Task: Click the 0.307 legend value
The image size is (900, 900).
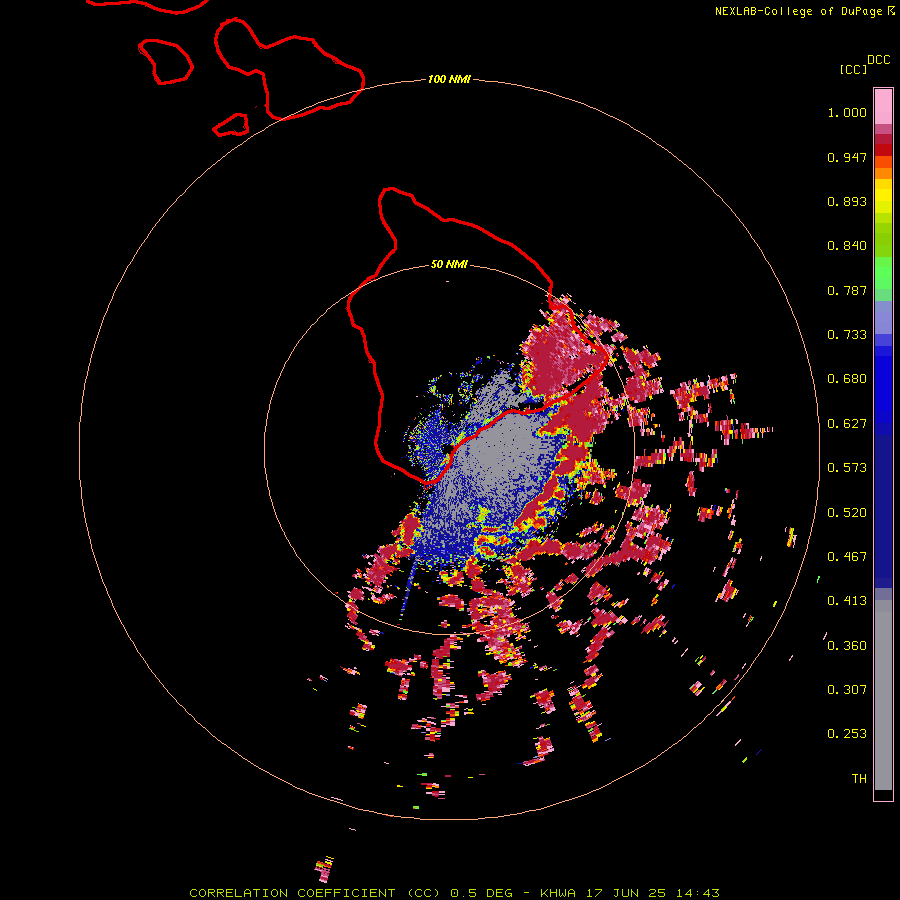Action: [x=847, y=690]
